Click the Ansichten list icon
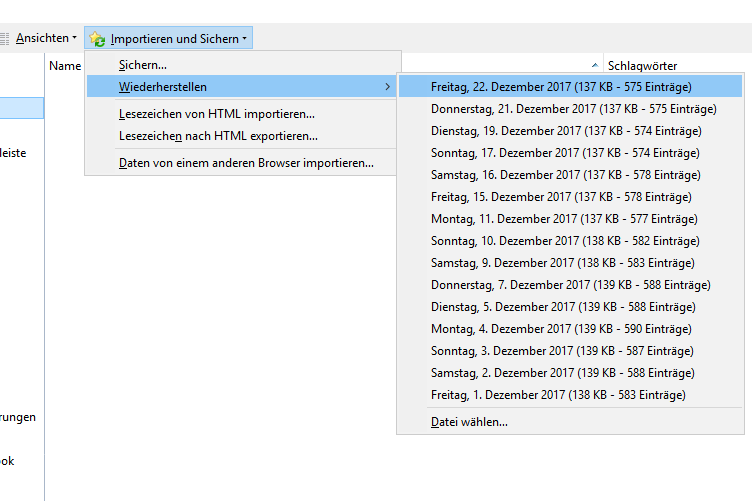752x501 pixels. [x=4, y=39]
